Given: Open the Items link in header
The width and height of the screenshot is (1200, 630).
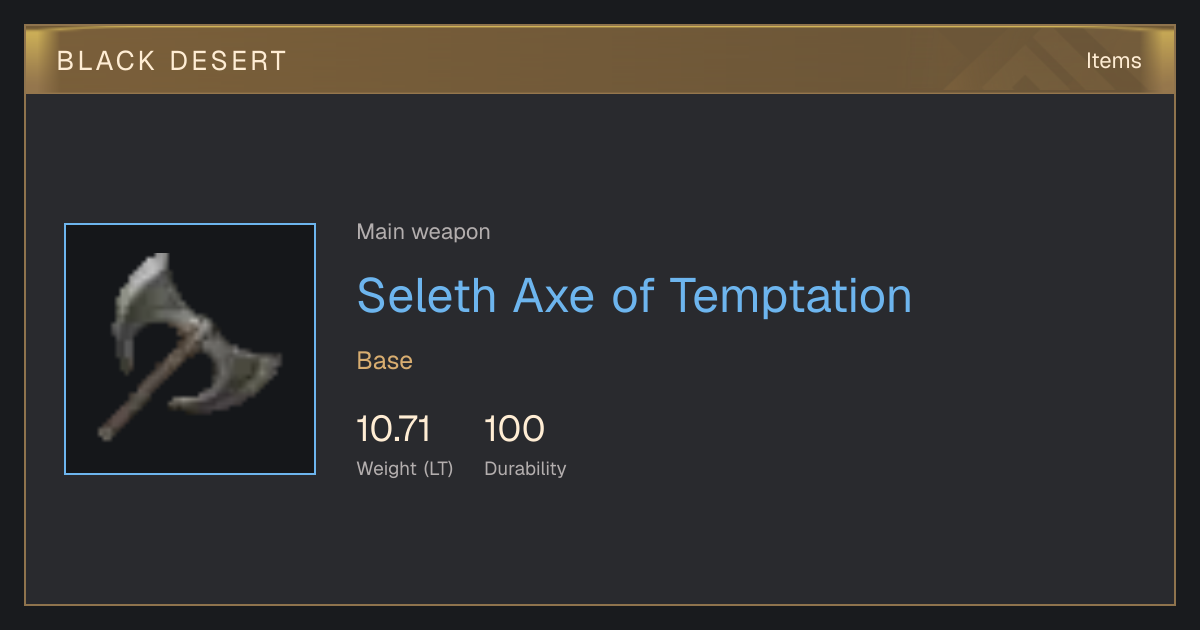Looking at the screenshot, I should pos(1113,61).
